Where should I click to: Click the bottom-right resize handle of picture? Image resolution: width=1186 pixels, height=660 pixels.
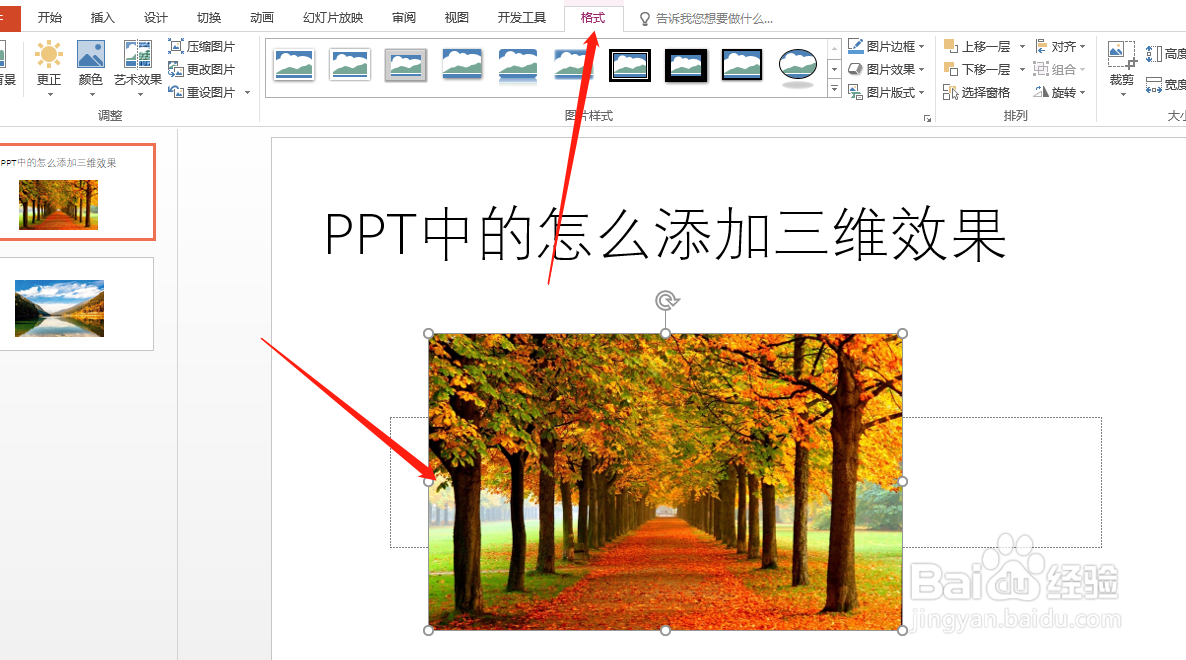[x=902, y=630]
